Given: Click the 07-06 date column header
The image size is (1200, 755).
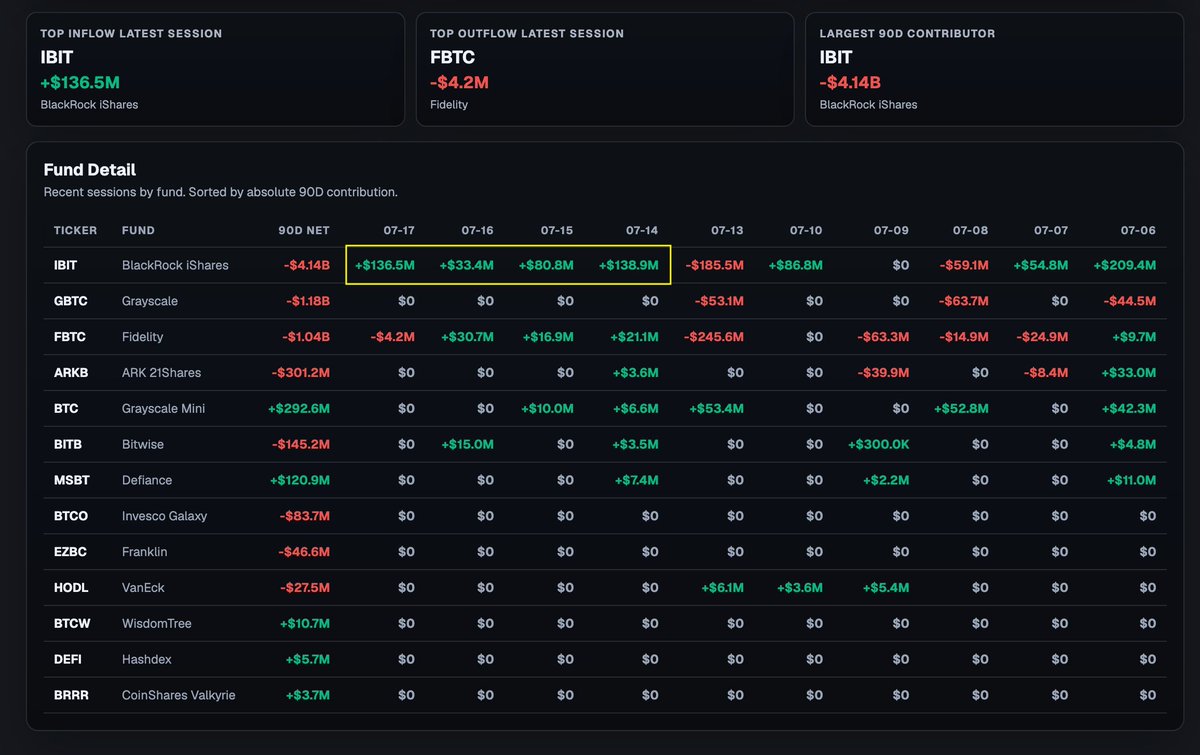Looking at the screenshot, I should coord(1138,230).
